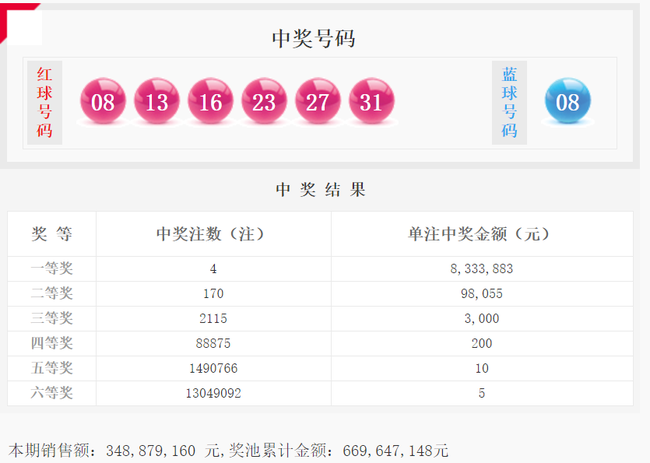Click red ball number 23

264,101
